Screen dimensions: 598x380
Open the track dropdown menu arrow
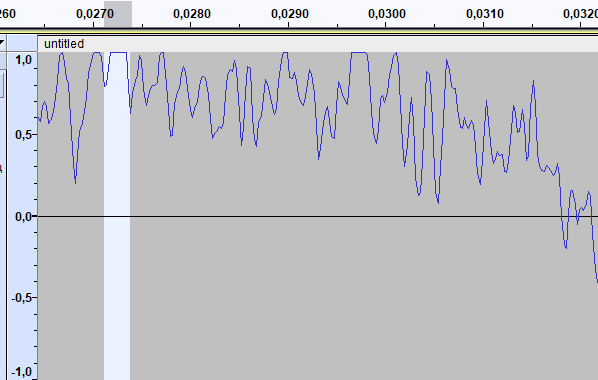point(2,42)
